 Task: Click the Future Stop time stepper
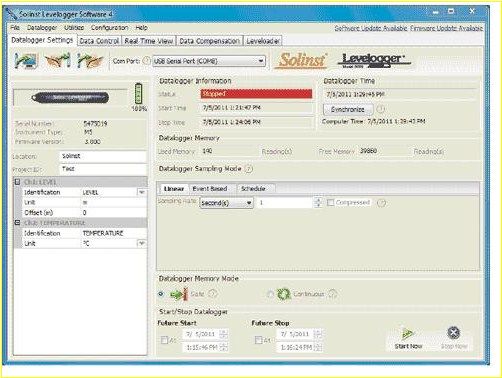318,347
